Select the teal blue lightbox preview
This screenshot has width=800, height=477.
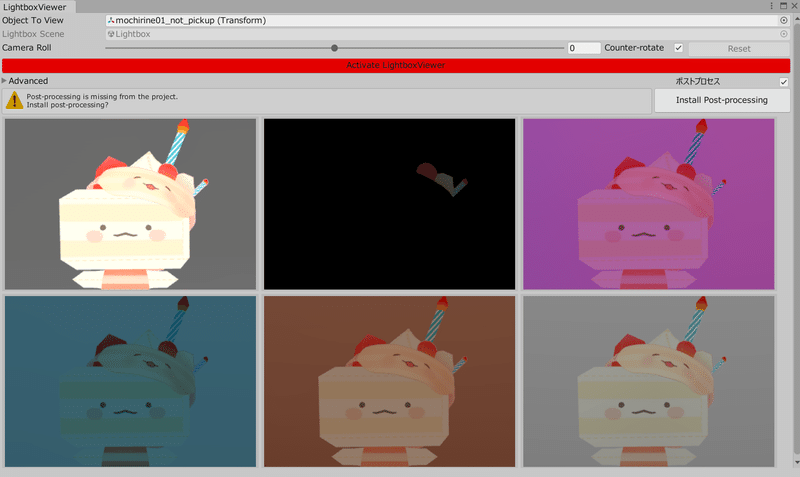131,381
